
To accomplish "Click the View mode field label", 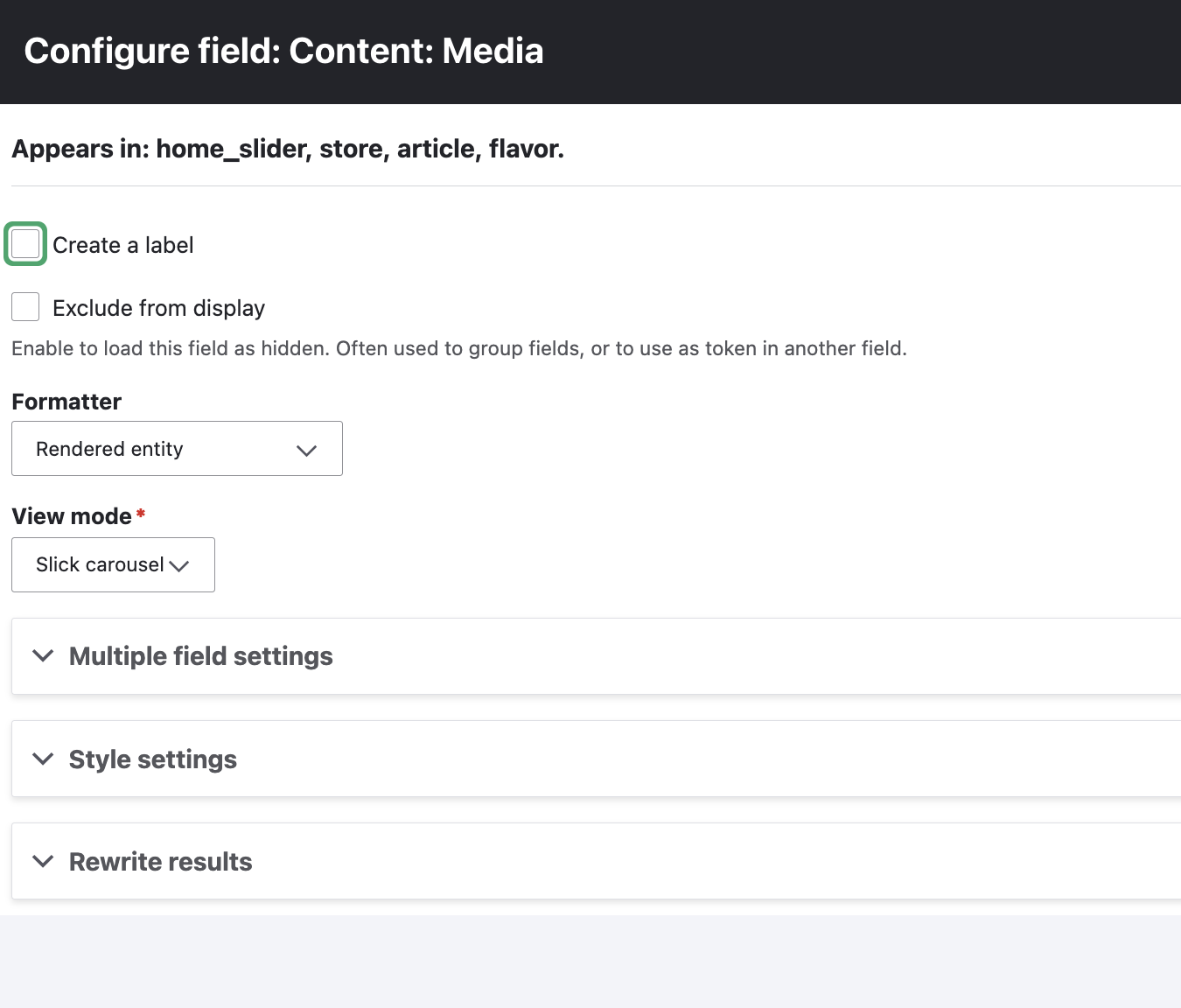I will 72,516.
